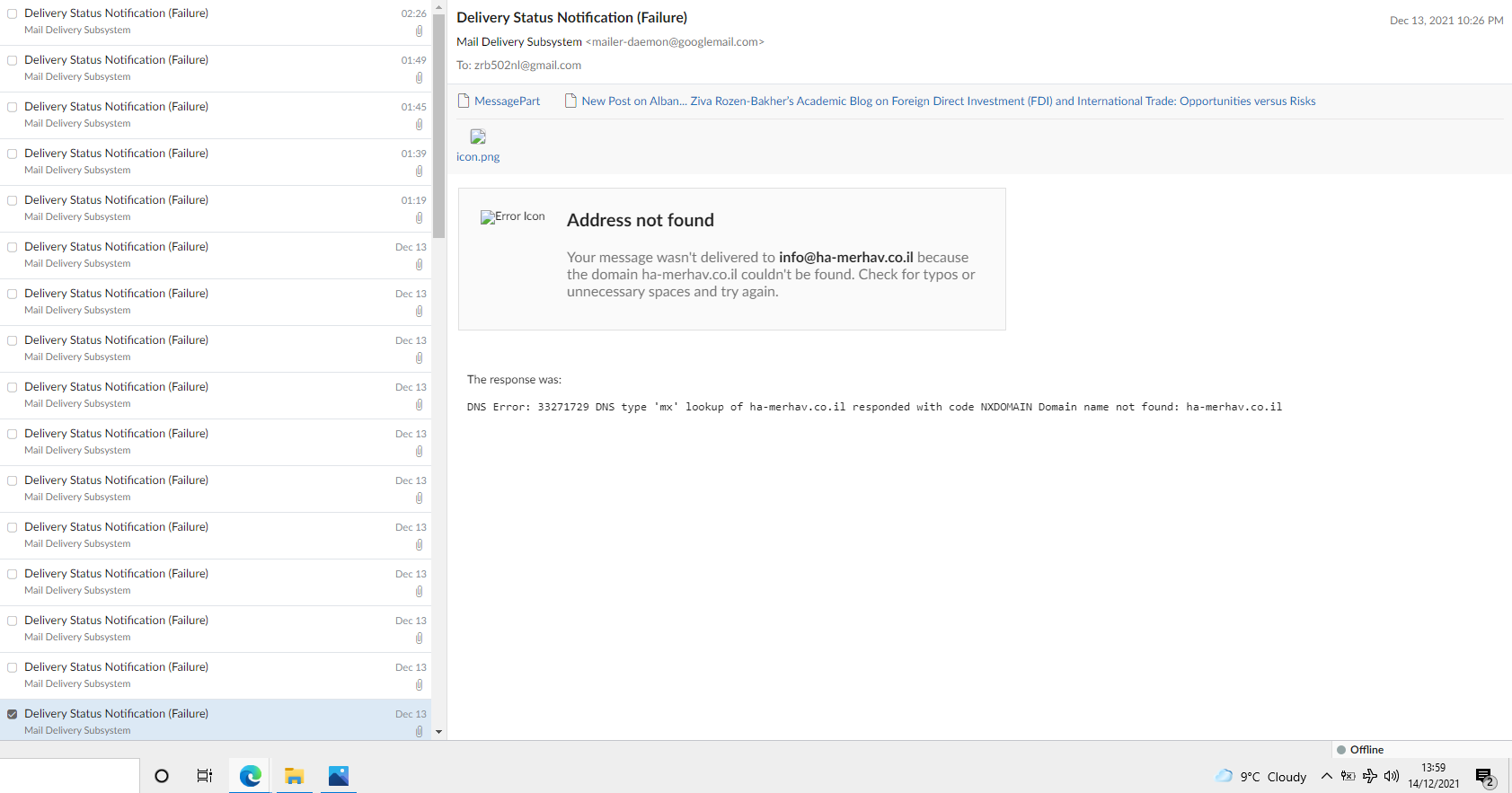Screen dimensions: 1512x793
Task: Click attachment paperclip on the 01:49 email
Action: pos(419,78)
